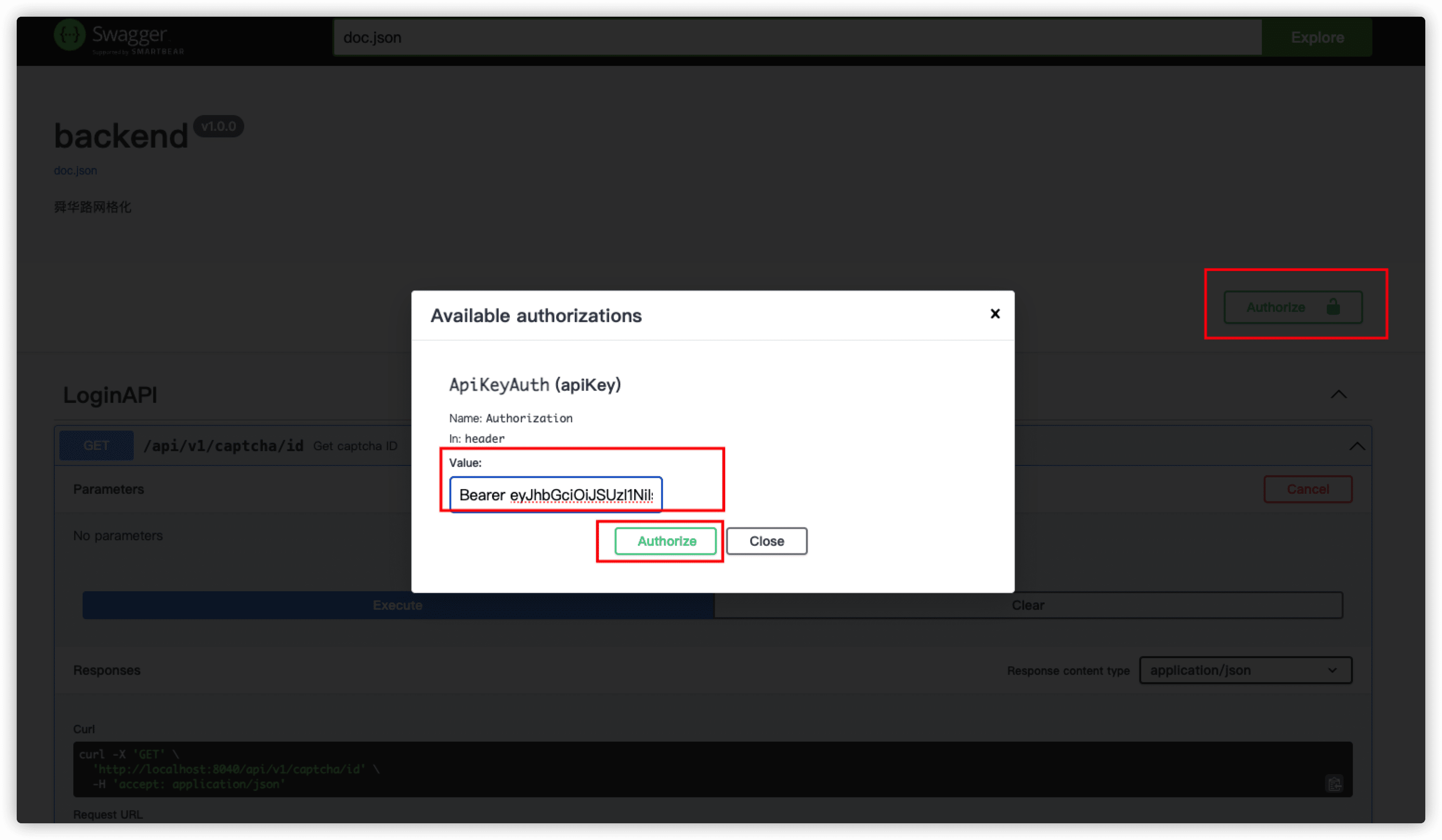Viewport: 1442px width, 840px height.
Task: Click the ApiKeyAuth (apiKey) heading
Action: [x=534, y=385]
